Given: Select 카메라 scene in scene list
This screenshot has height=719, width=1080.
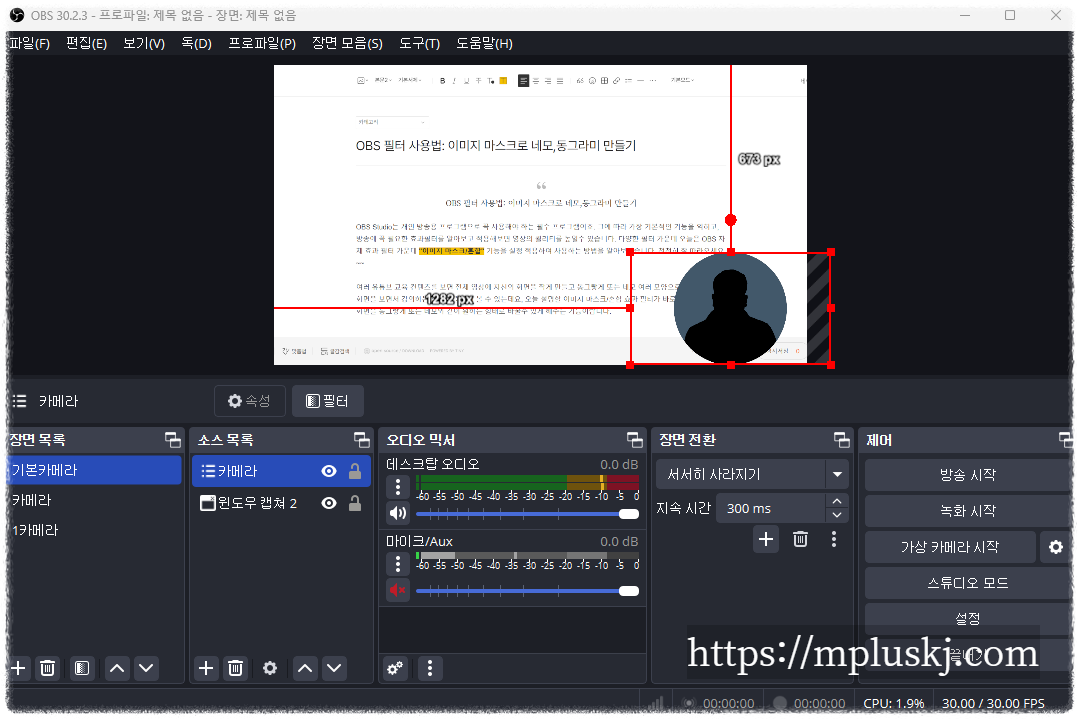Looking at the screenshot, I should pyautogui.click(x=94, y=501).
